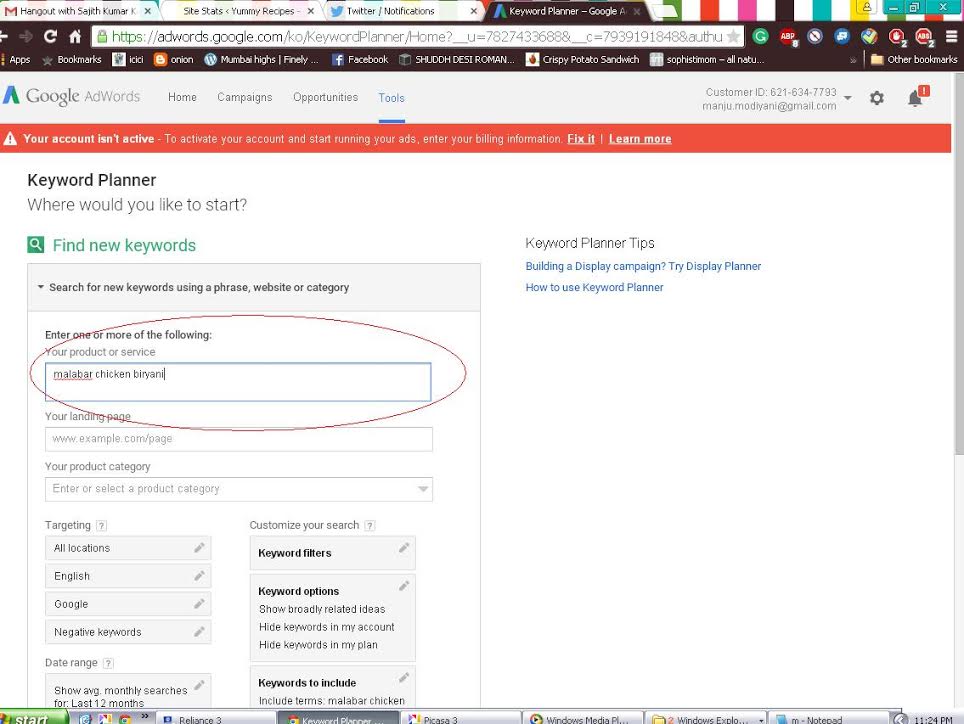
Task: Open the sophistimom bookmark
Action: pyautogui.click(x=708, y=60)
